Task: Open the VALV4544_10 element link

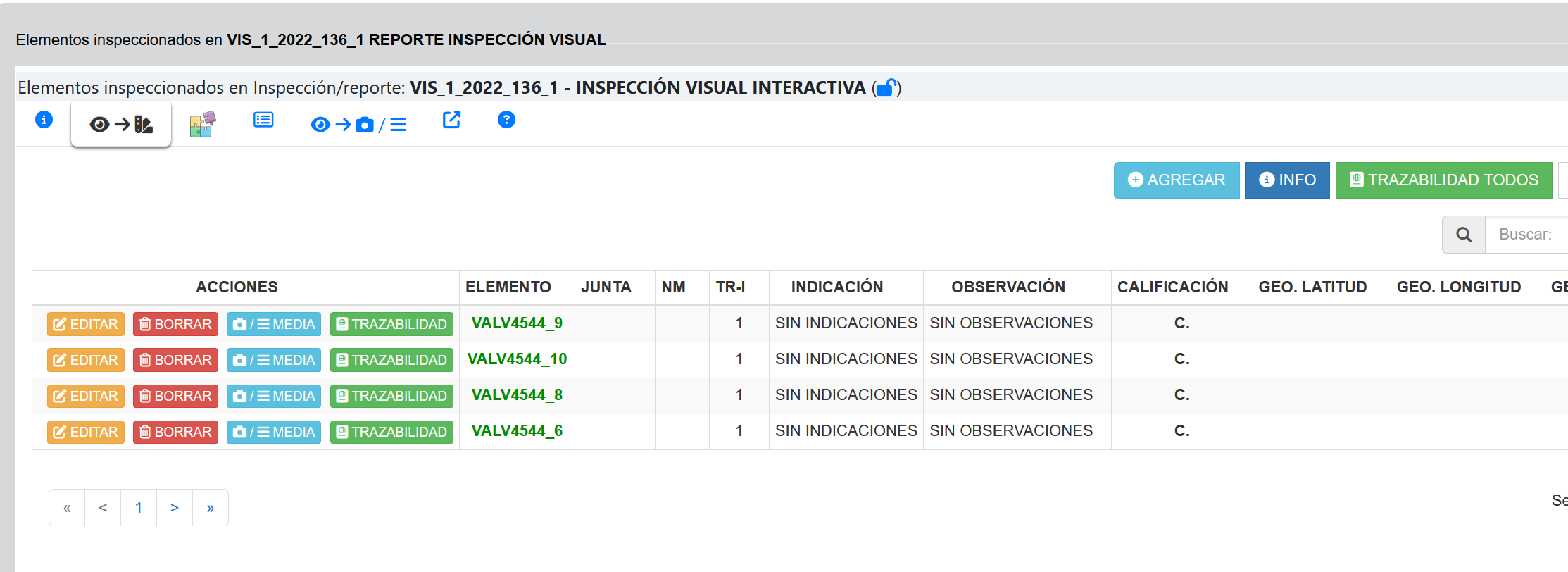Action: 517,359
